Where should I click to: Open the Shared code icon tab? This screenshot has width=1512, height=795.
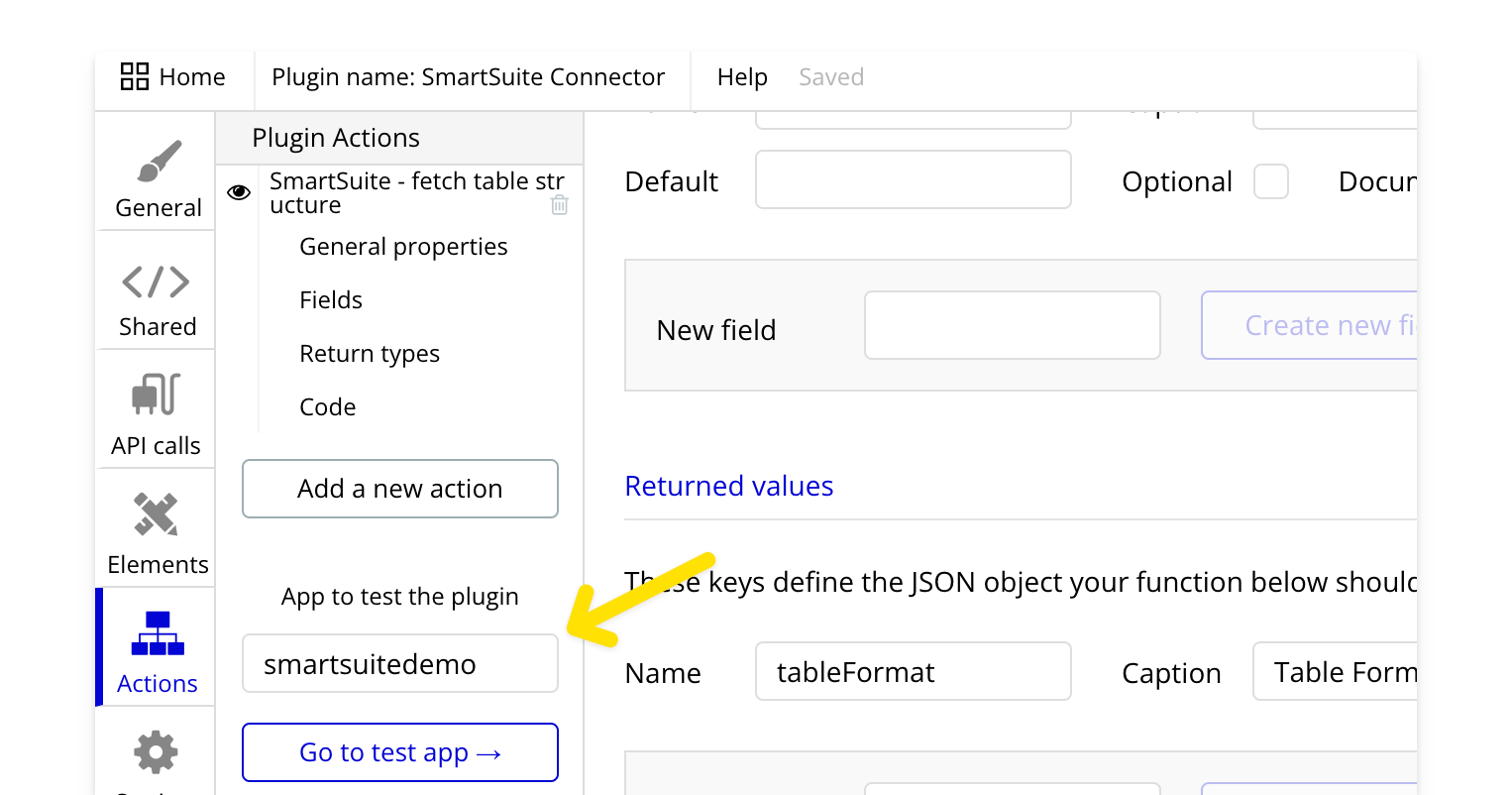157,283
